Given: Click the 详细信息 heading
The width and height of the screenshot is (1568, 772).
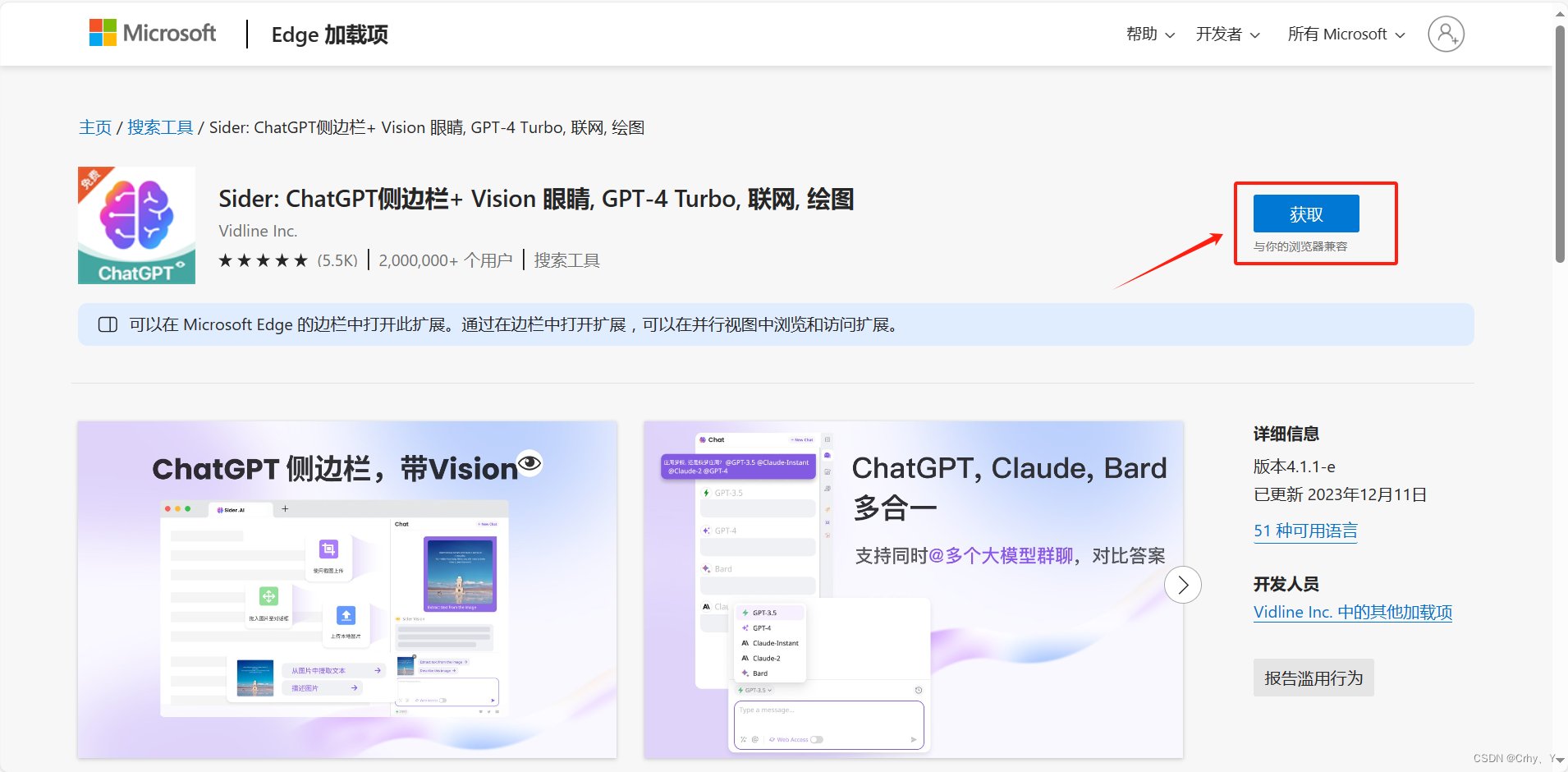Looking at the screenshot, I should pyautogui.click(x=1286, y=434).
